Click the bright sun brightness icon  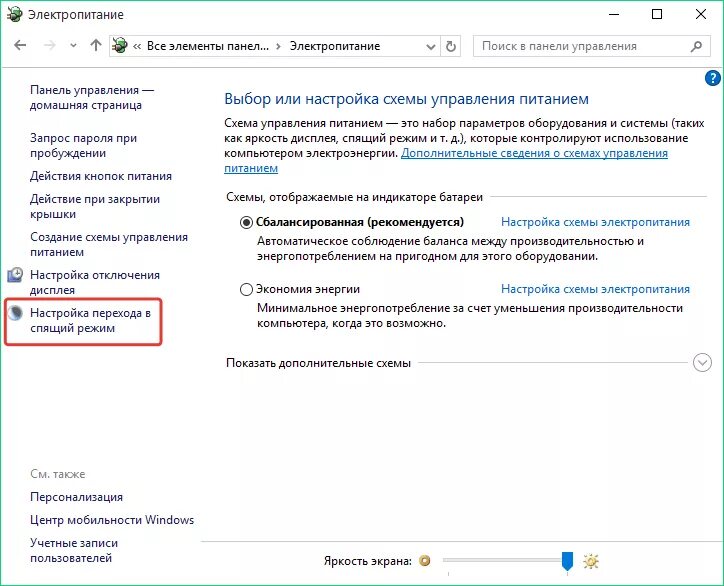(x=591, y=561)
